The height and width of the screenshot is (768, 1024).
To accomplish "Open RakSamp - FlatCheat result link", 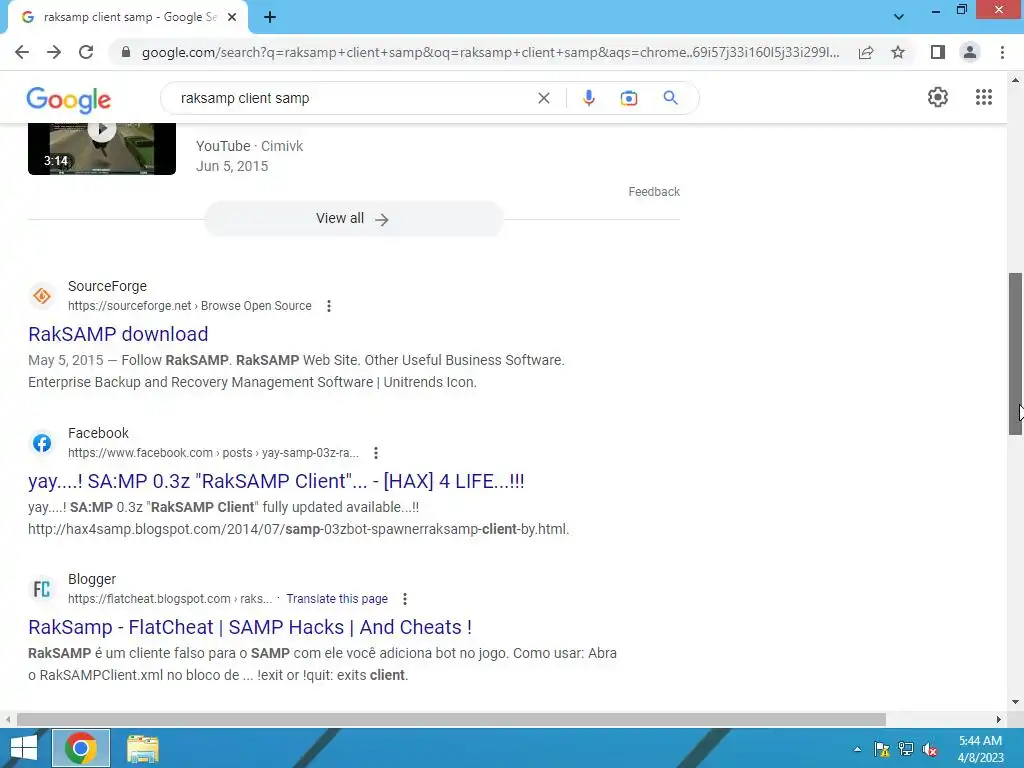I will click(x=250, y=628).
